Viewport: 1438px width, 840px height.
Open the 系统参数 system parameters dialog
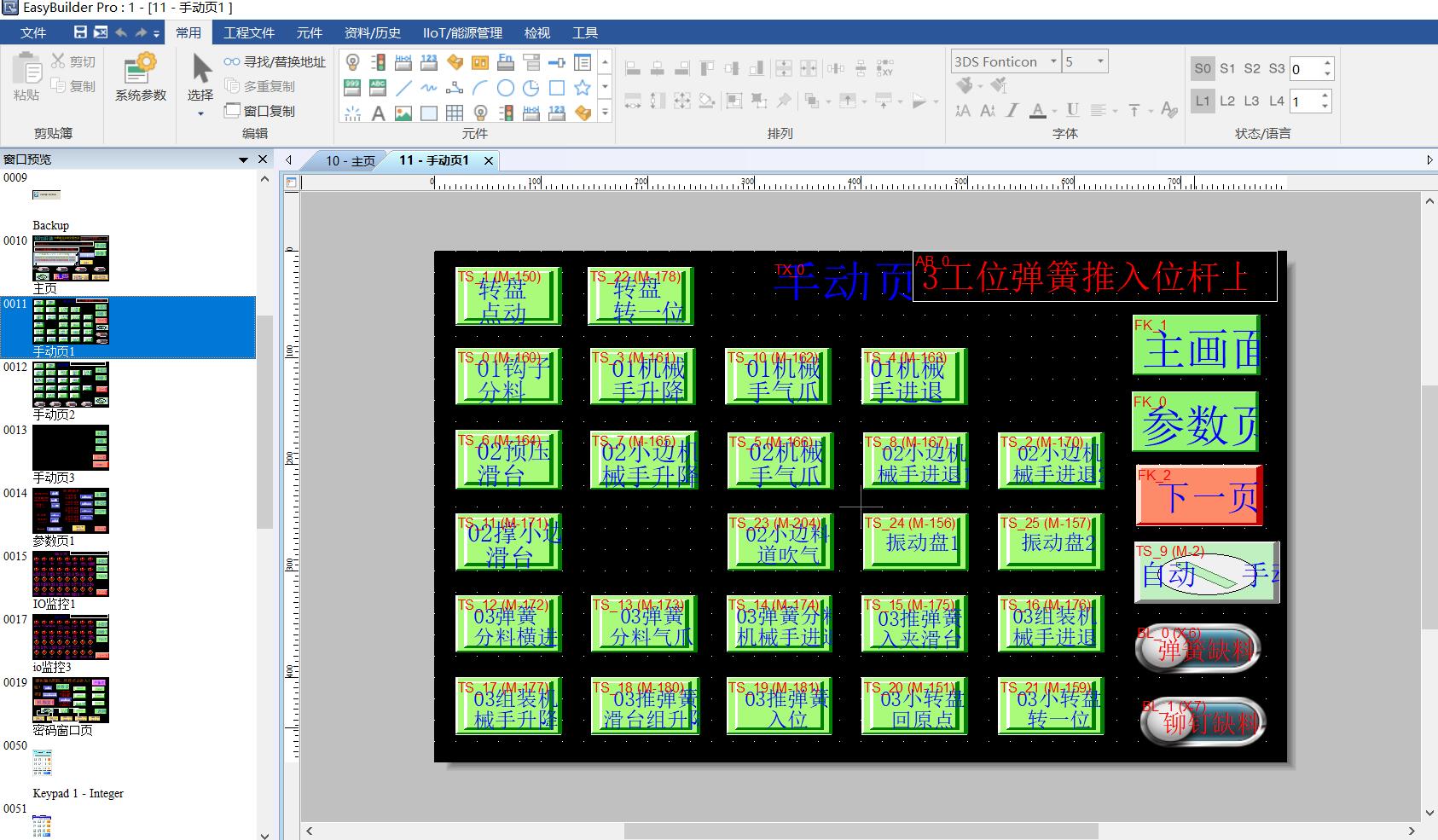(x=141, y=78)
